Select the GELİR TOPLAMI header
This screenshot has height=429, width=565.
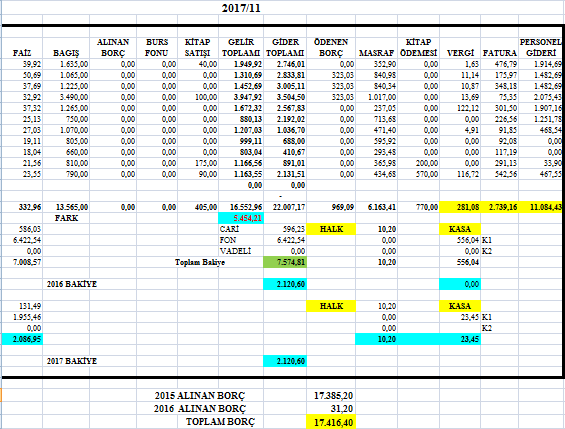click(x=241, y=48)
